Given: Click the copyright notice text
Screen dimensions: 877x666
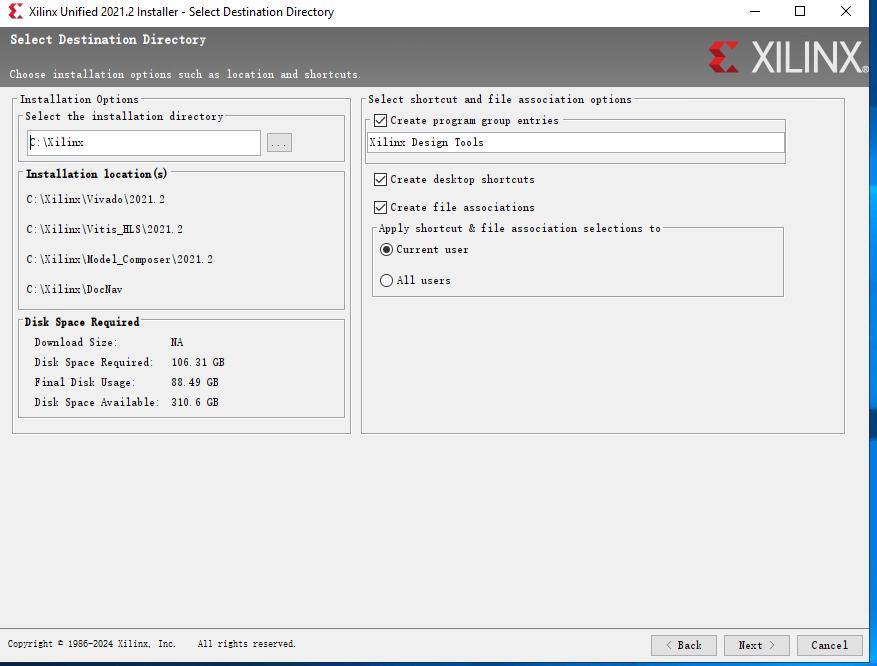Looking at the screenshot, I should point(152,644).
